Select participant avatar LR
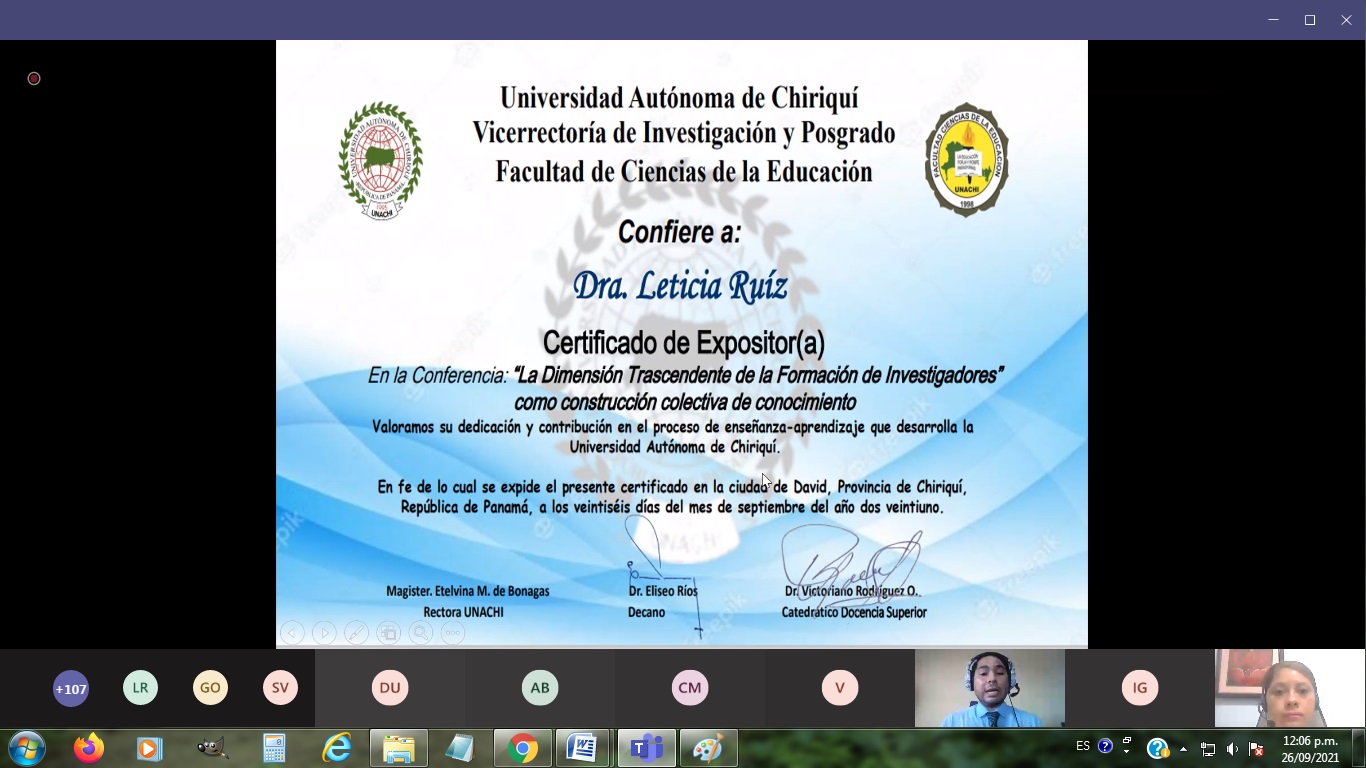 pyautogui.click(x=140, y=688)
